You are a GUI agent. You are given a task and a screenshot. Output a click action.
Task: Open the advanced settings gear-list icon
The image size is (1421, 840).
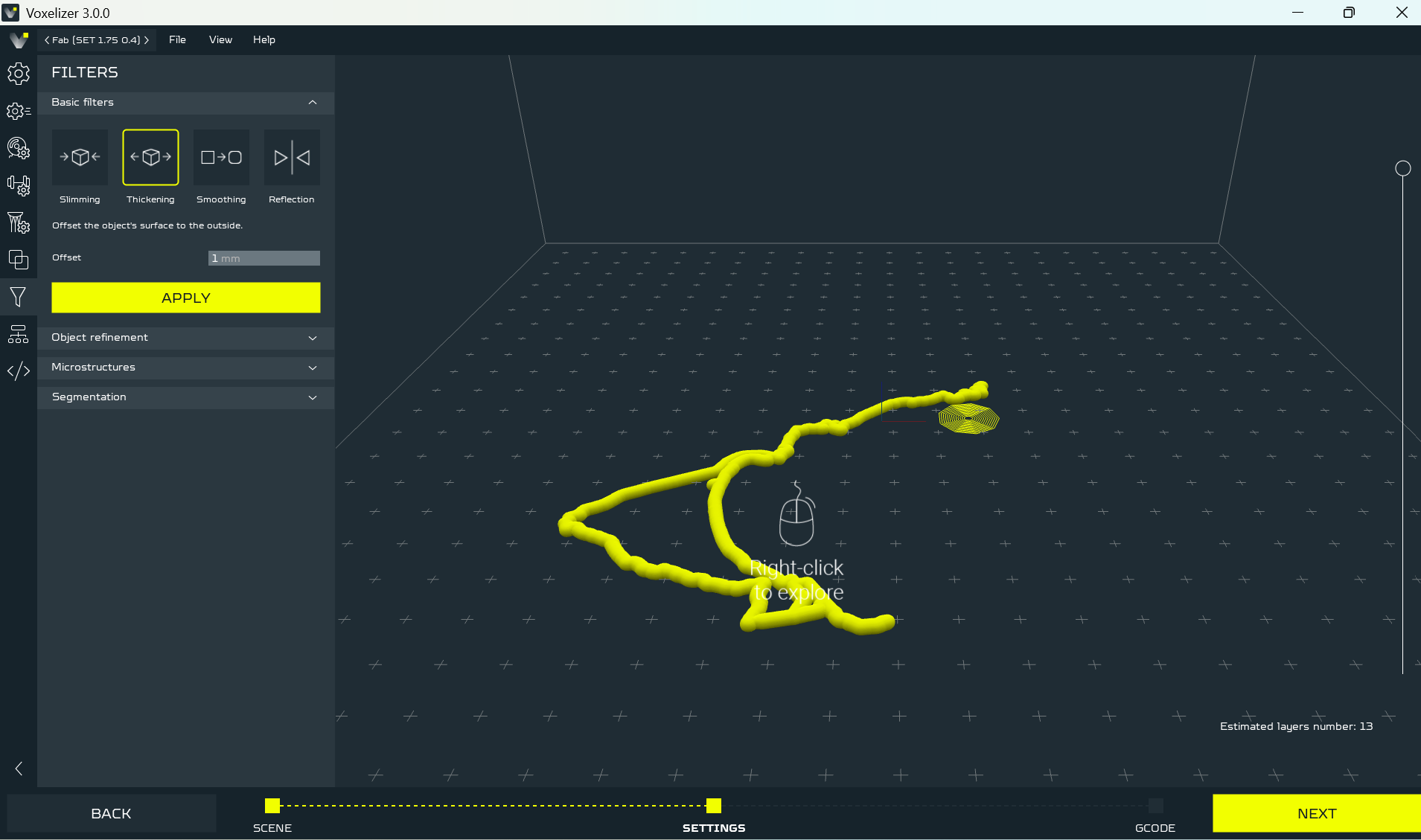click(x=19, y=111)
